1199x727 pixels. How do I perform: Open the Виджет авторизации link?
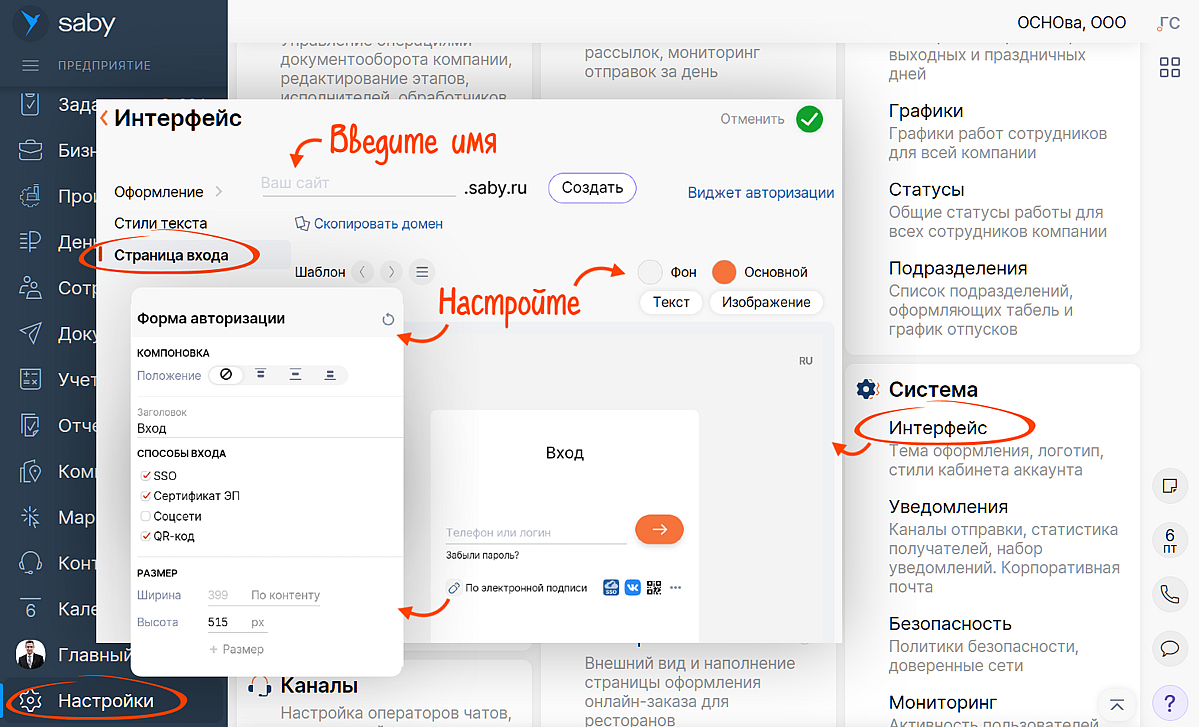tap(760, 193)
